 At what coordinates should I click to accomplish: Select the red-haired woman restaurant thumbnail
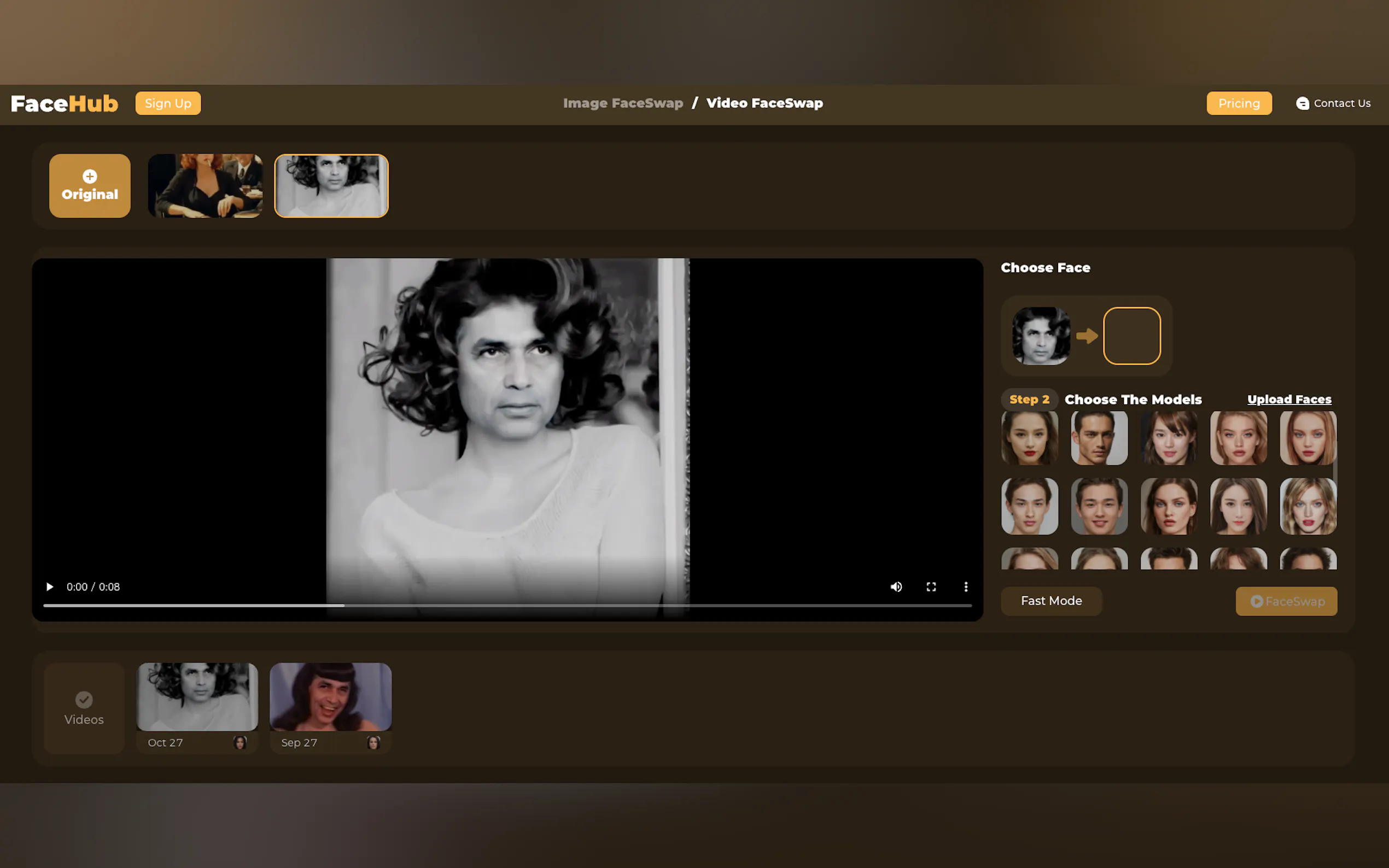205,185
